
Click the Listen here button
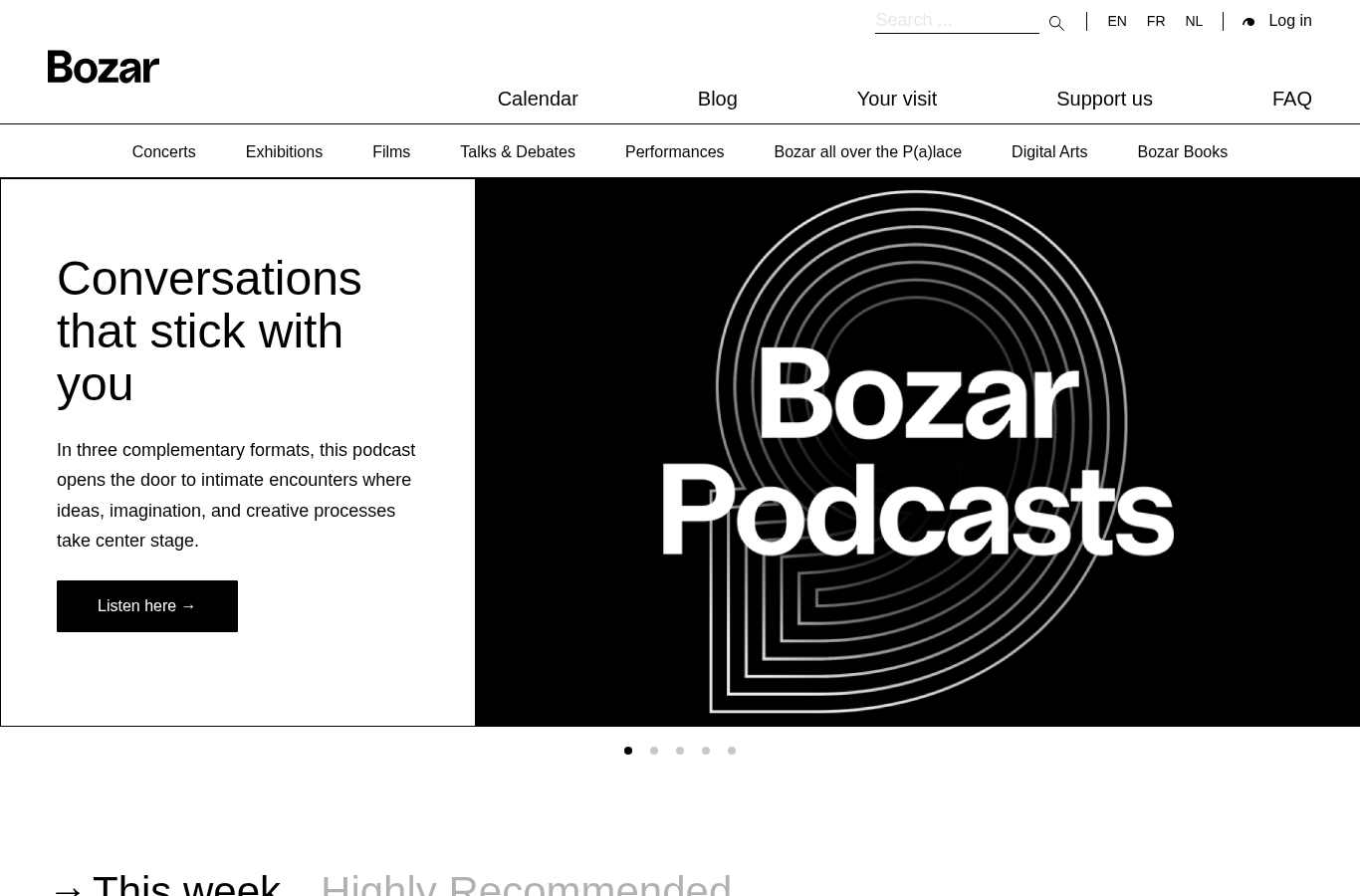click(147, 606)
